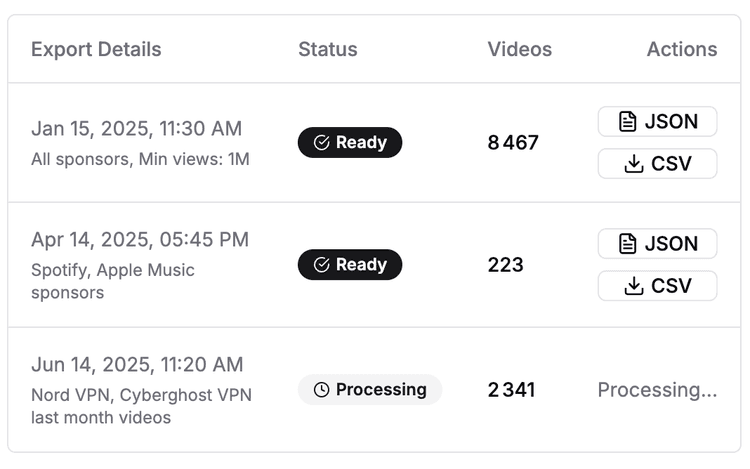Image resolution: width=750 pixels, height=469 pixels.
Task: Click the Export Details column header
Action: (96, 49)
